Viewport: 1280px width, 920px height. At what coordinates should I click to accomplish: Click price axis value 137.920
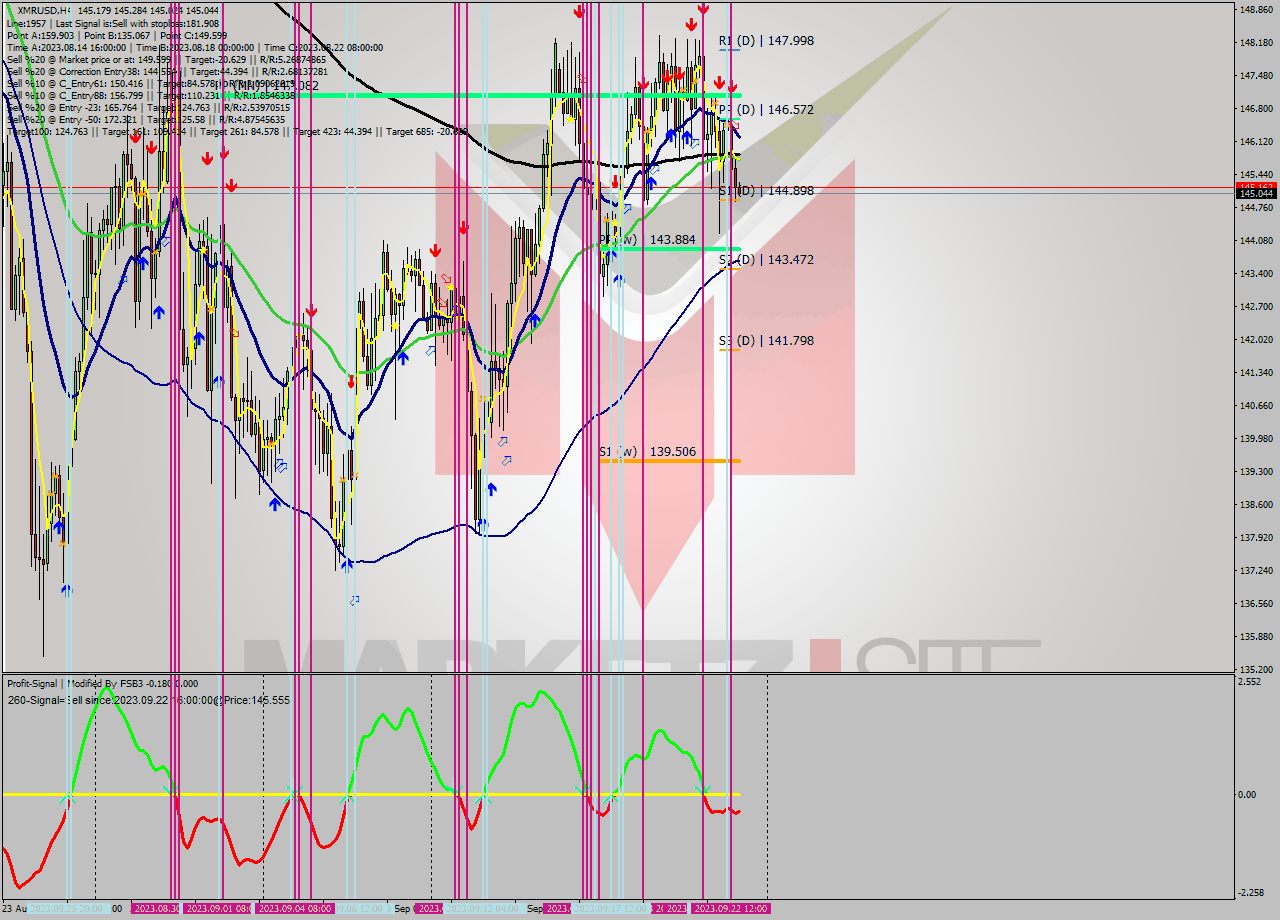[x=1256, y=537]
